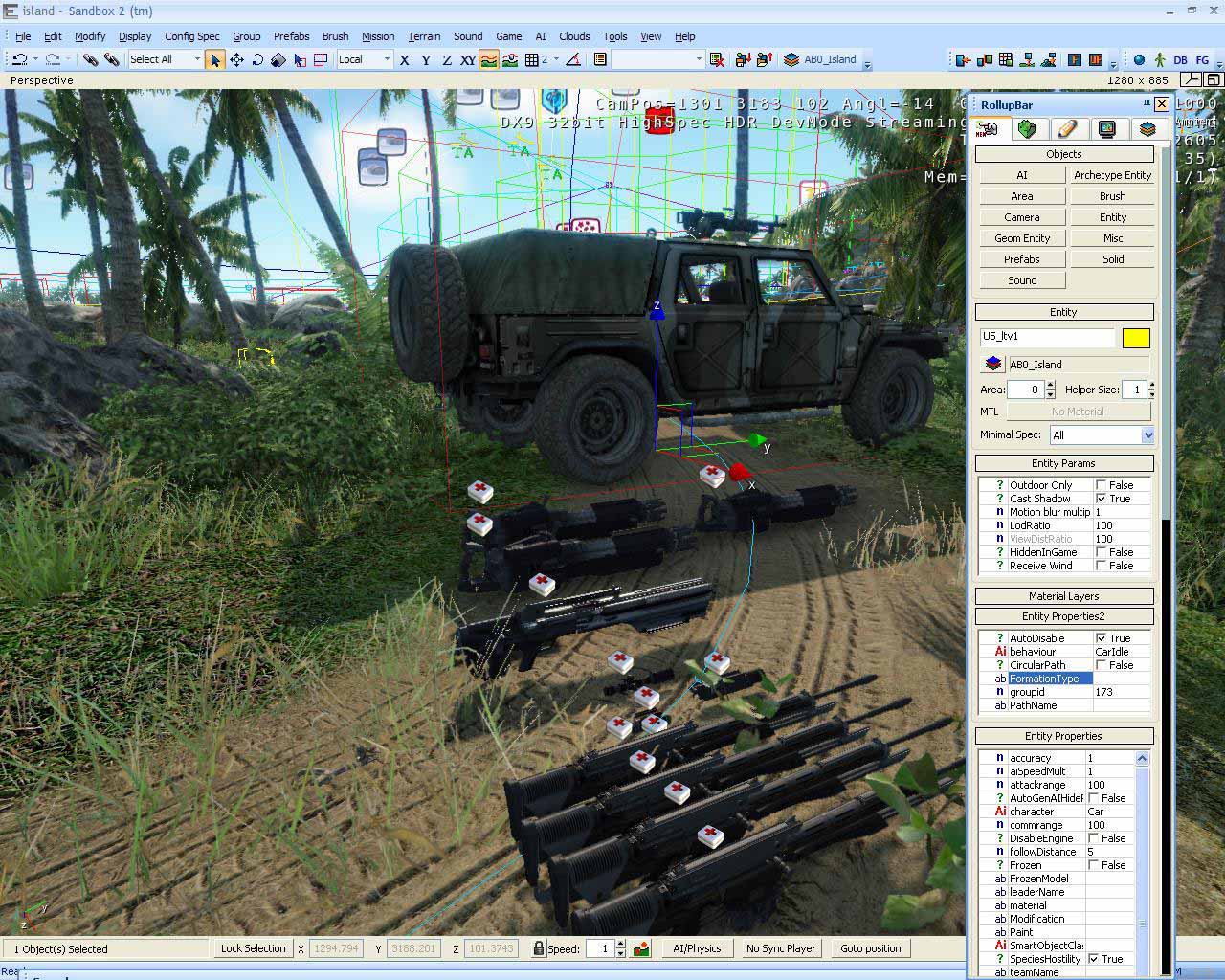Click the delete named selection icon
The width and height of the screenshot is (1225, 980).
pyautogui.click(x=718, y=59)
